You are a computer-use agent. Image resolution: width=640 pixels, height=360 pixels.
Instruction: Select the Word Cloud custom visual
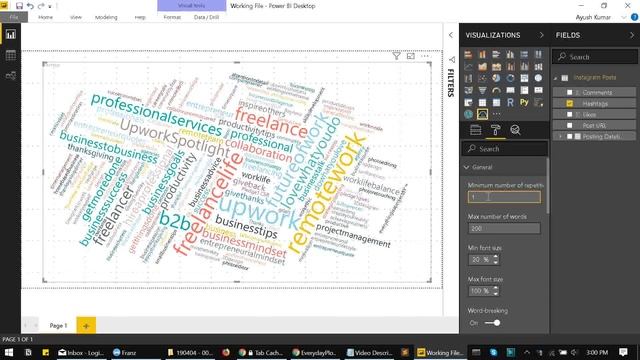[482, 114]
